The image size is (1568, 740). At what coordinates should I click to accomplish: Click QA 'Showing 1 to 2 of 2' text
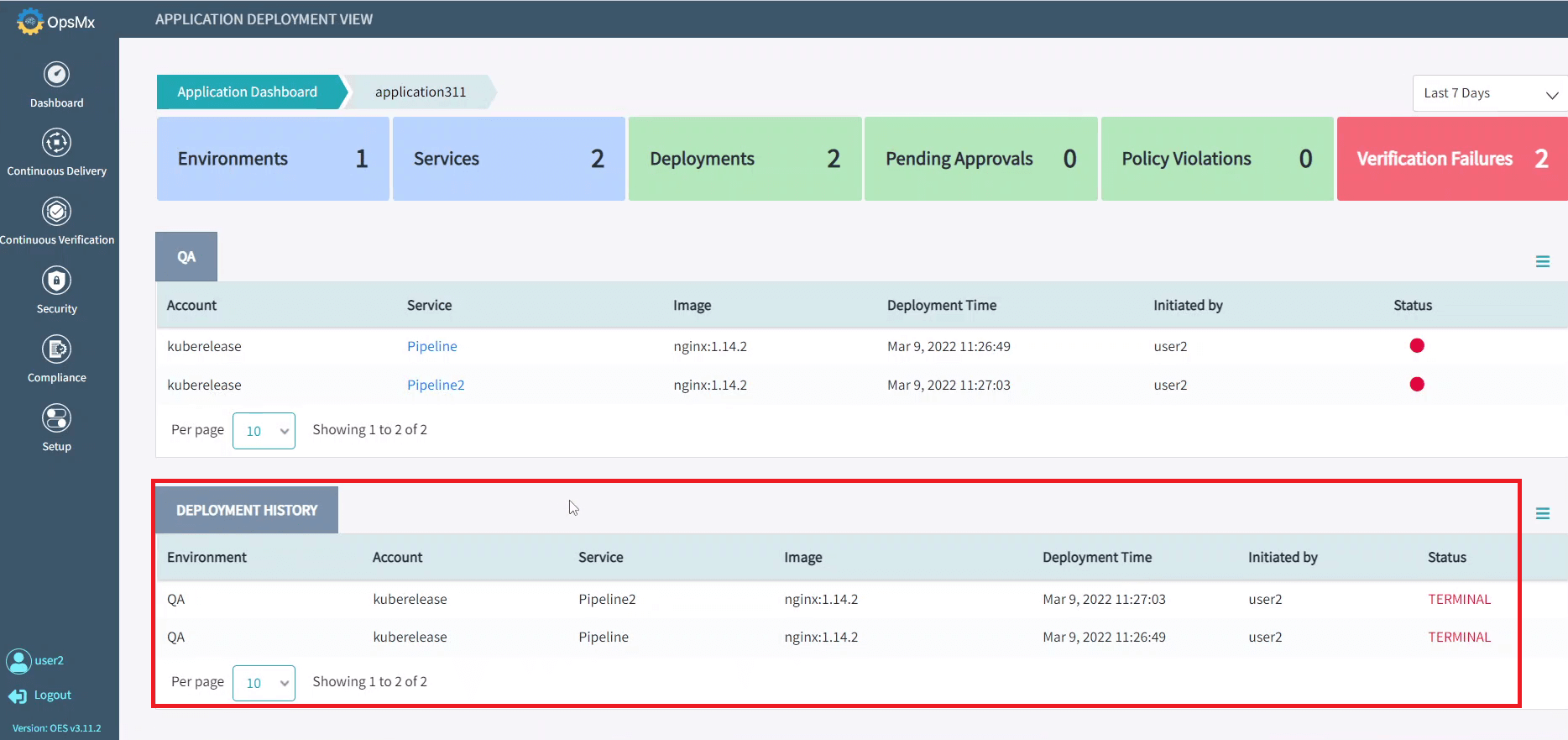[370, 430]
